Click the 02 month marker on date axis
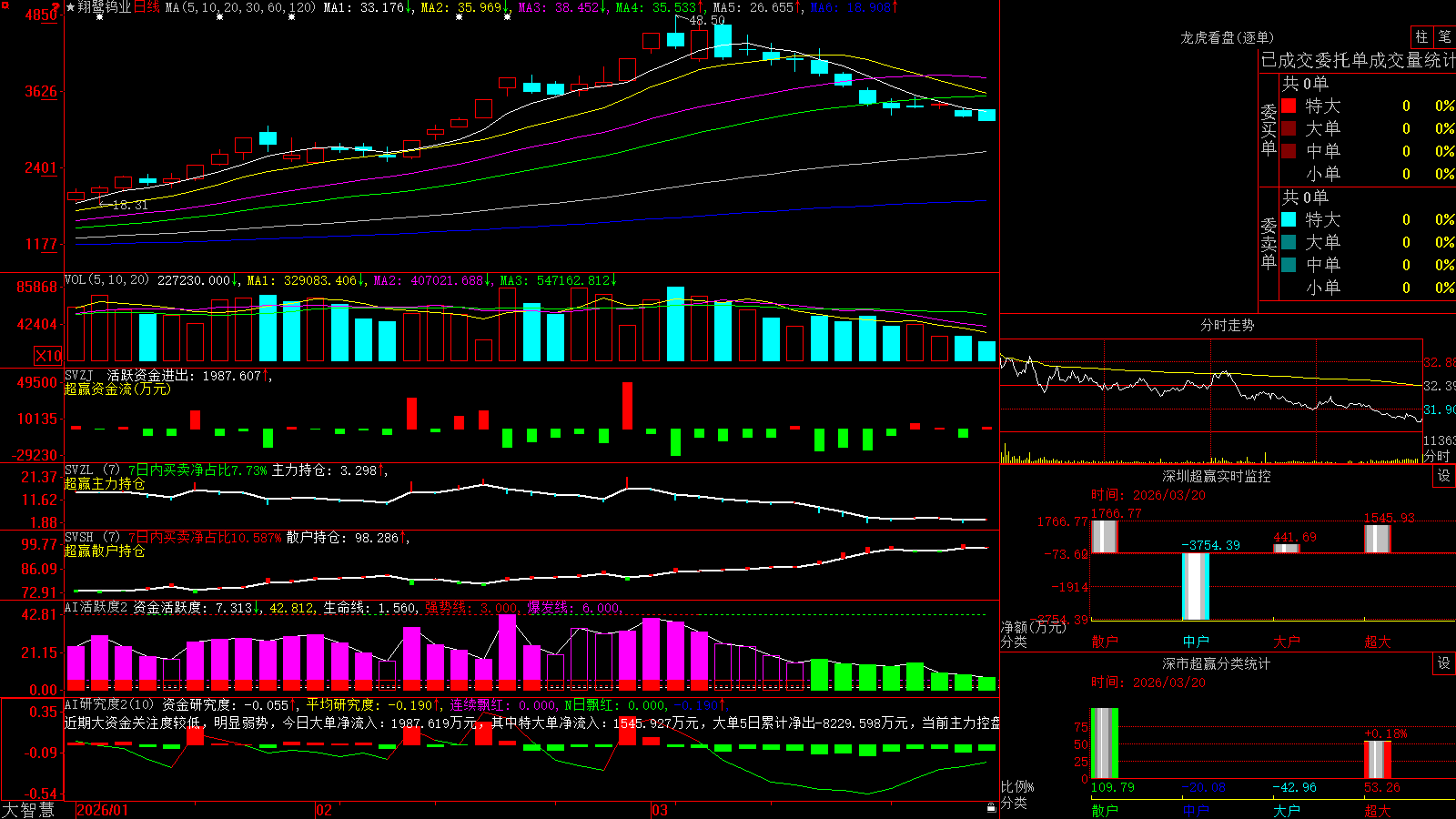 point(324,810)
